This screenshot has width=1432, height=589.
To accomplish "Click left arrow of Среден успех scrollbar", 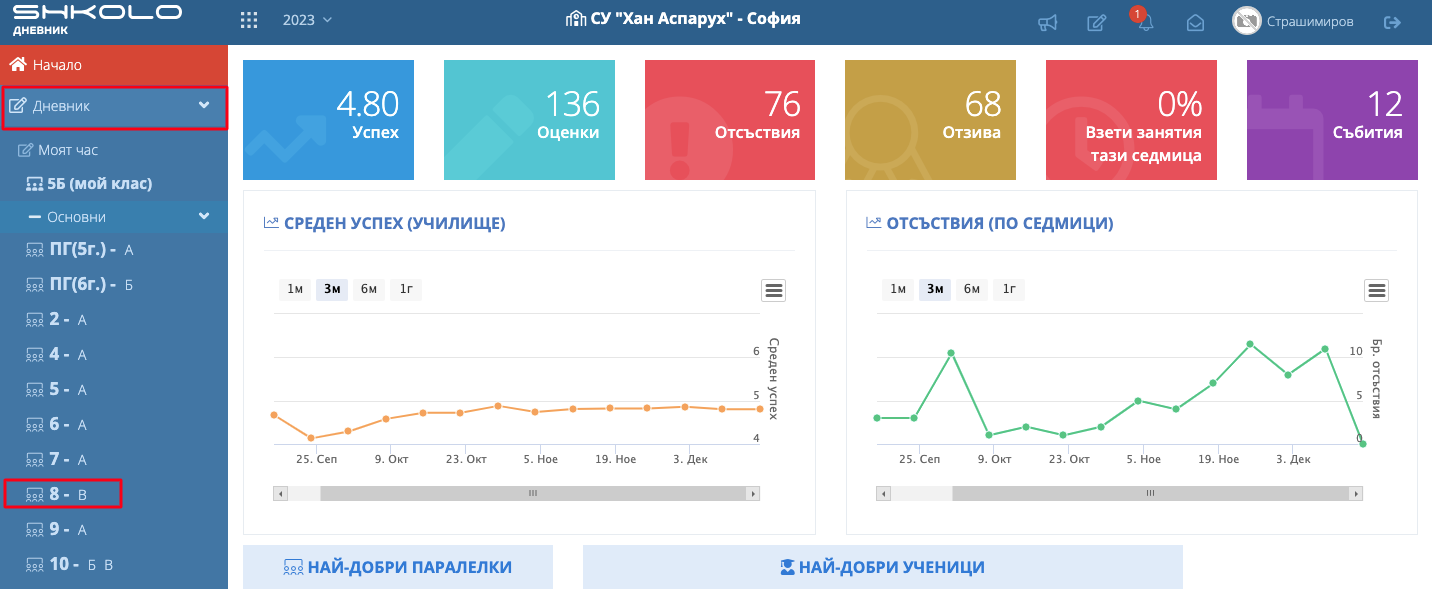I will point(281,493).
